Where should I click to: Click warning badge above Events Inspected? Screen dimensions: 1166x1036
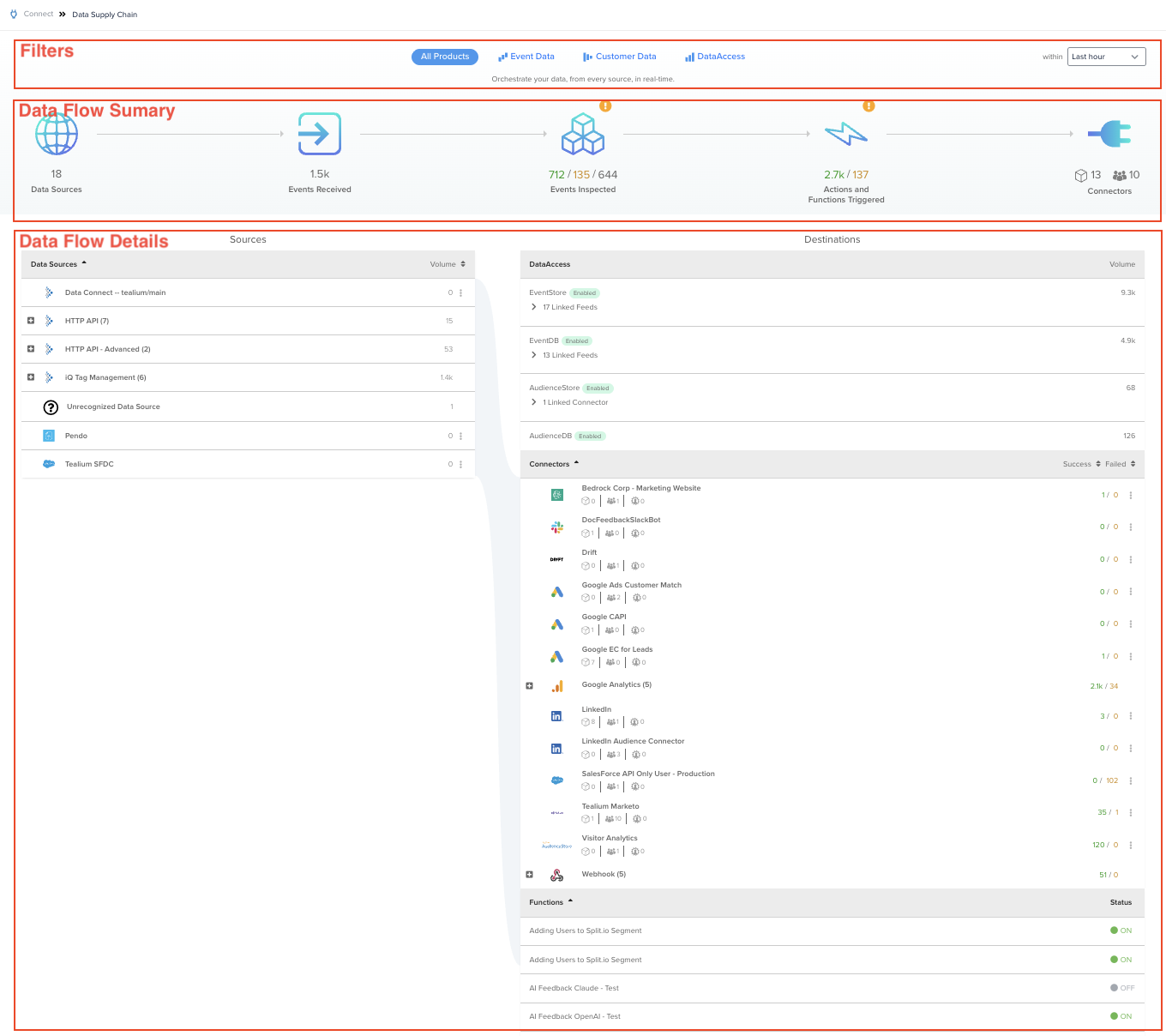605,106
